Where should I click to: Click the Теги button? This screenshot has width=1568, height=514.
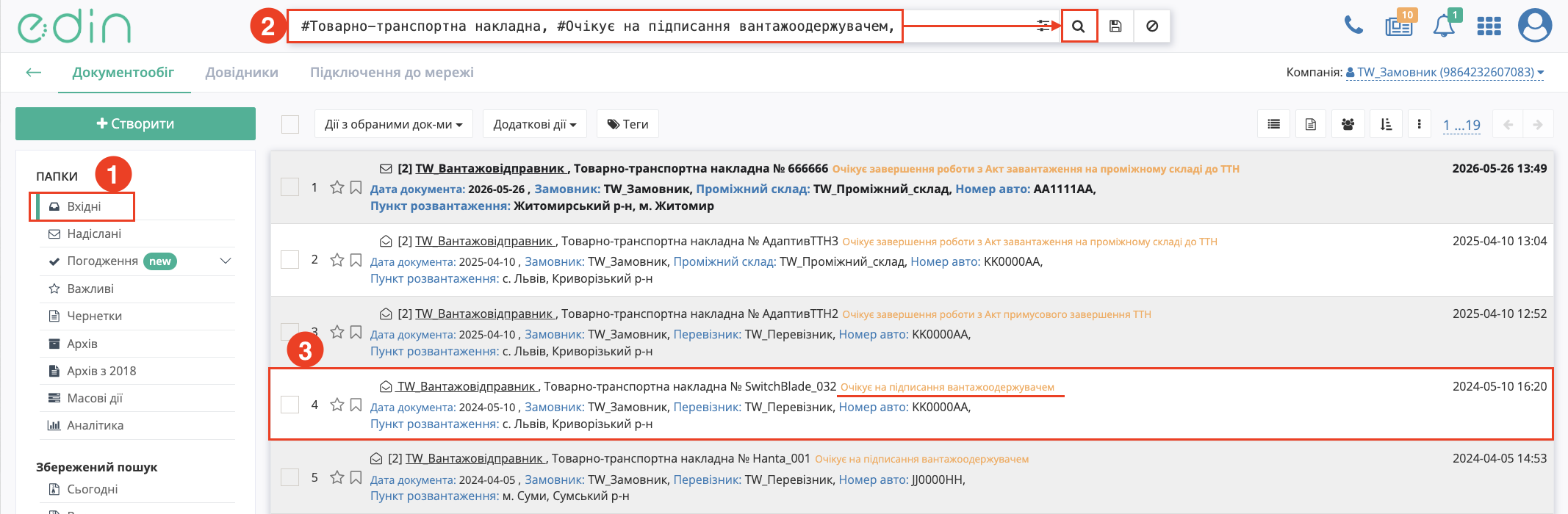coord(627,124)
